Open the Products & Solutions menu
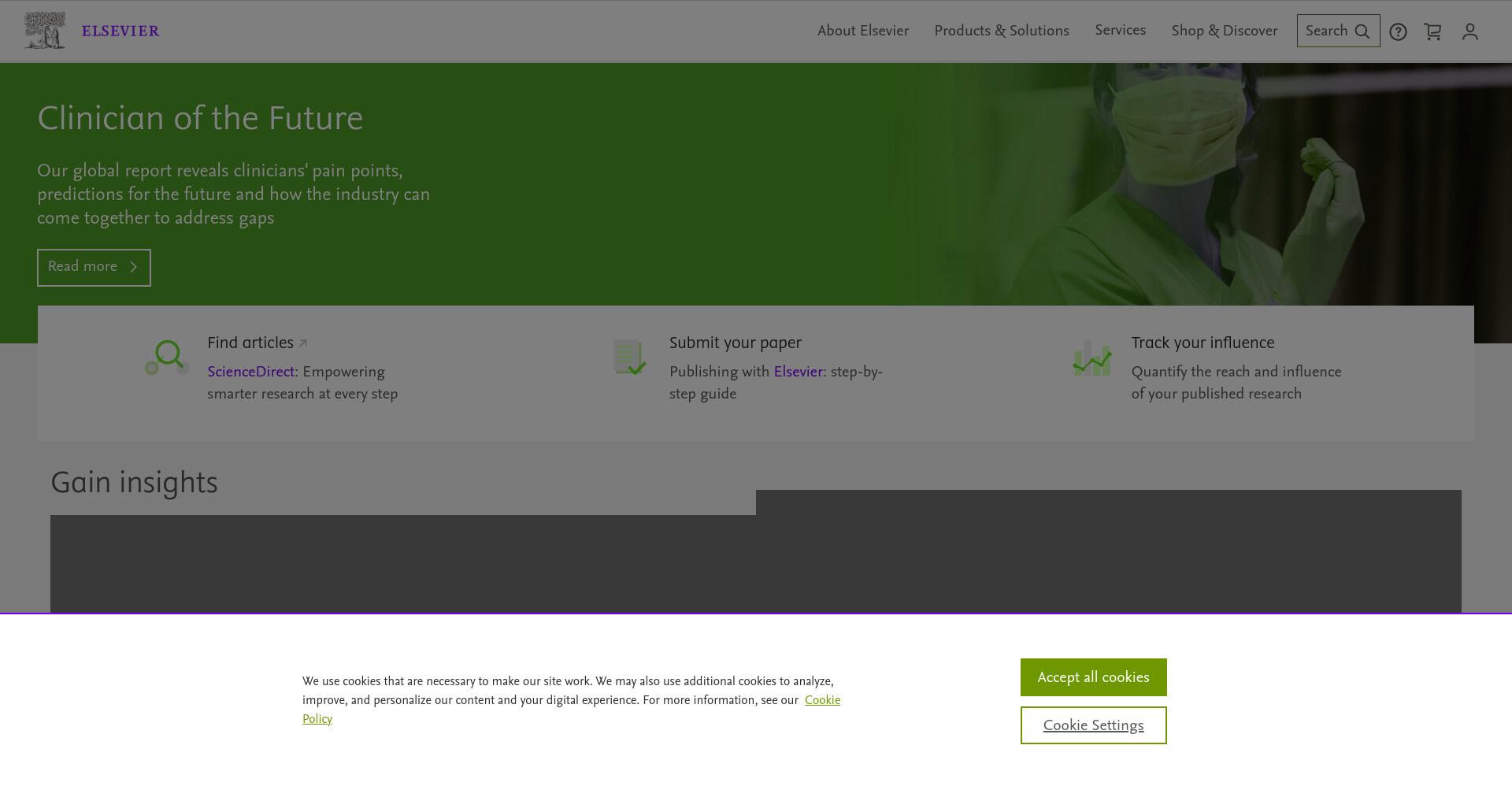This screenshot has width=1512, height=786. click(x=1002, y=31)
